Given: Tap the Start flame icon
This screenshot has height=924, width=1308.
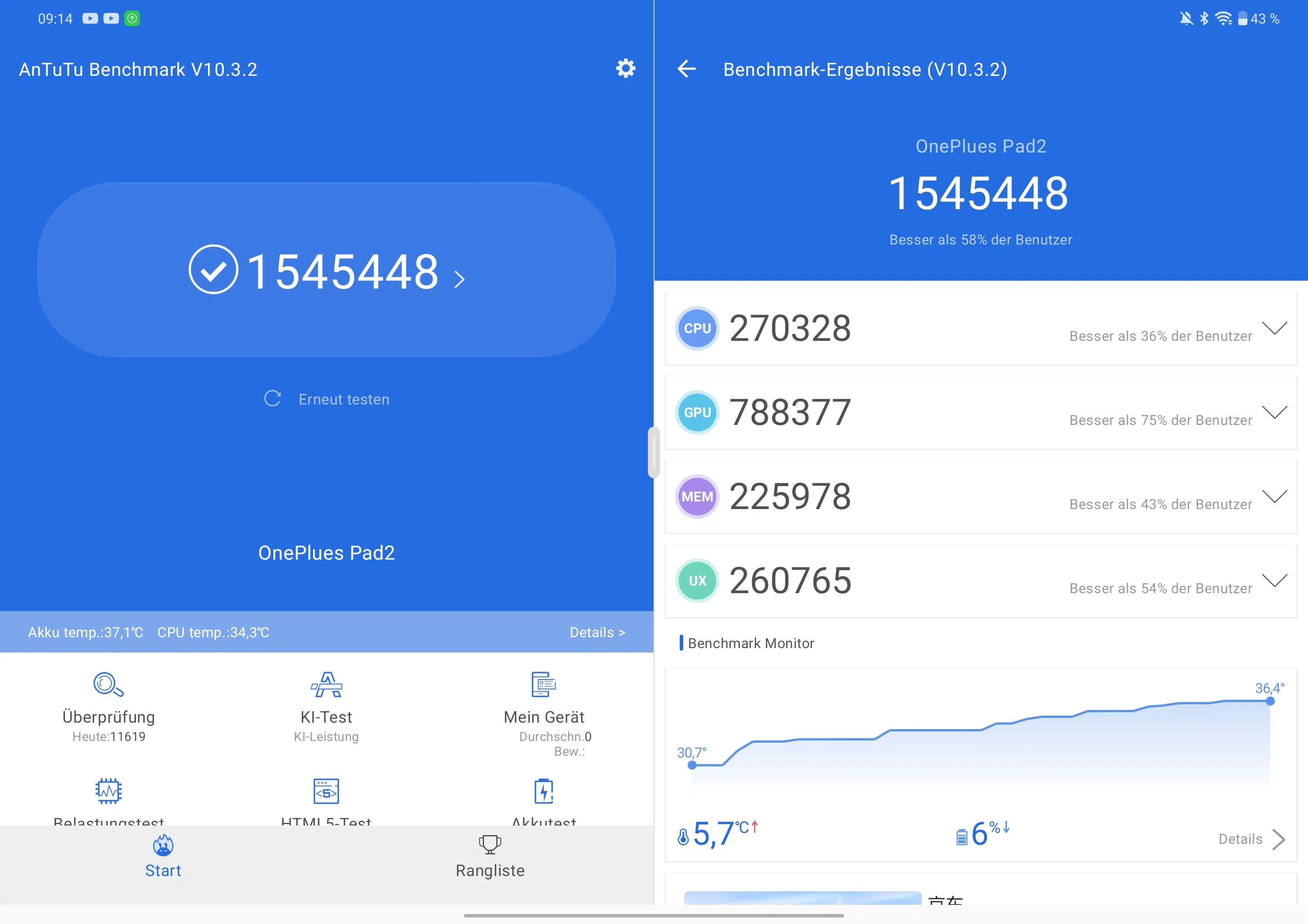Looking at the screenshot, I should point(163,845).
